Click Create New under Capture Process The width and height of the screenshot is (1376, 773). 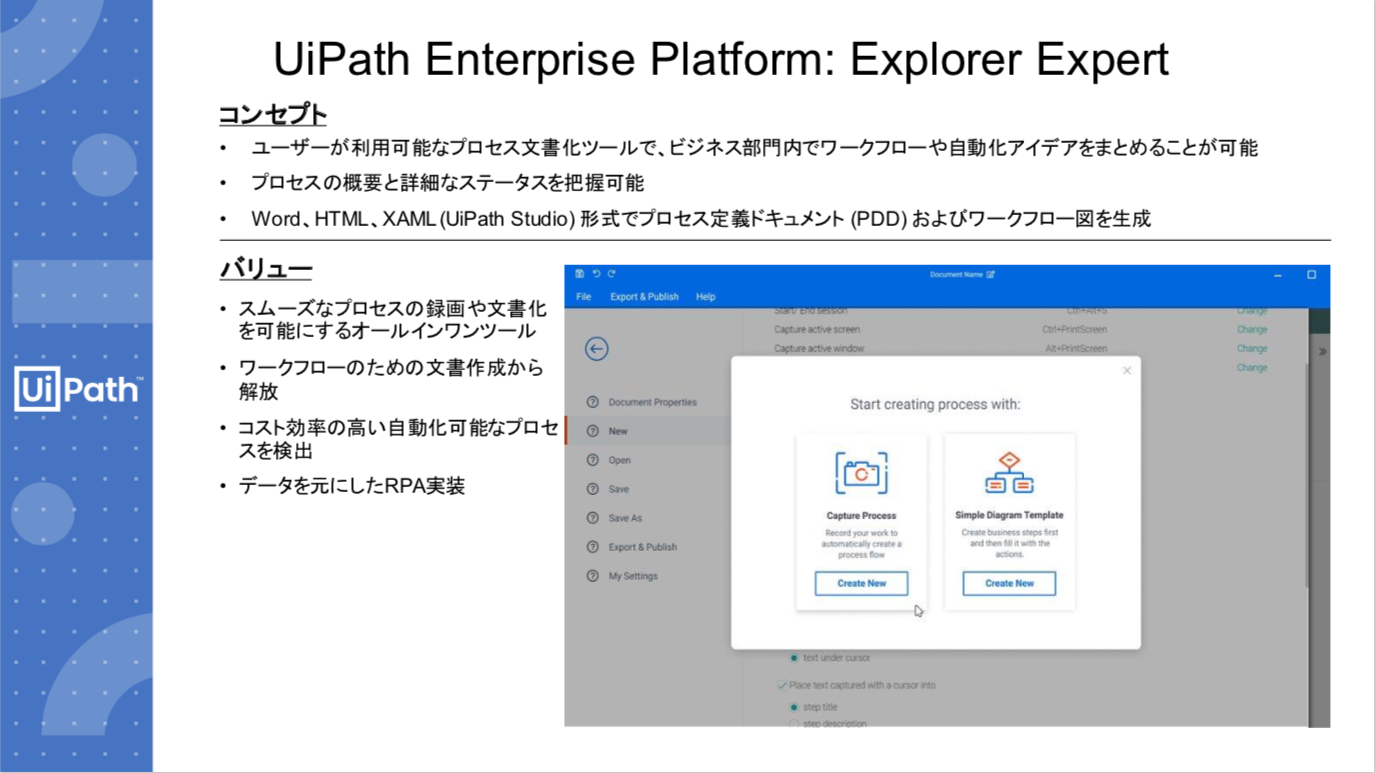pyautogui.click(x=861, y=583)
